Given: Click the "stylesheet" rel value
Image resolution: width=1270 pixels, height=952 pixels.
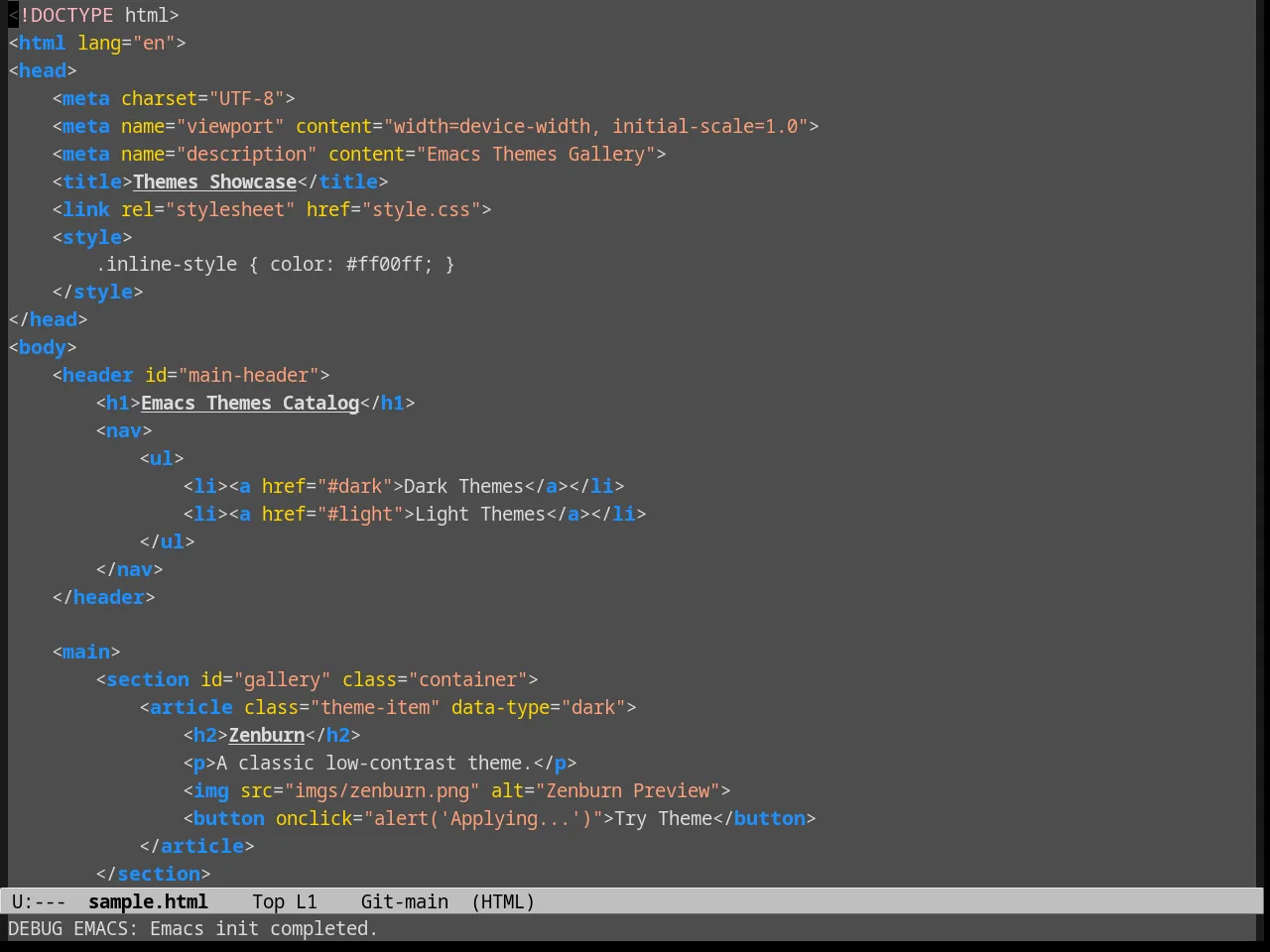Looking at the screenshot, I should tap(230, 209).
